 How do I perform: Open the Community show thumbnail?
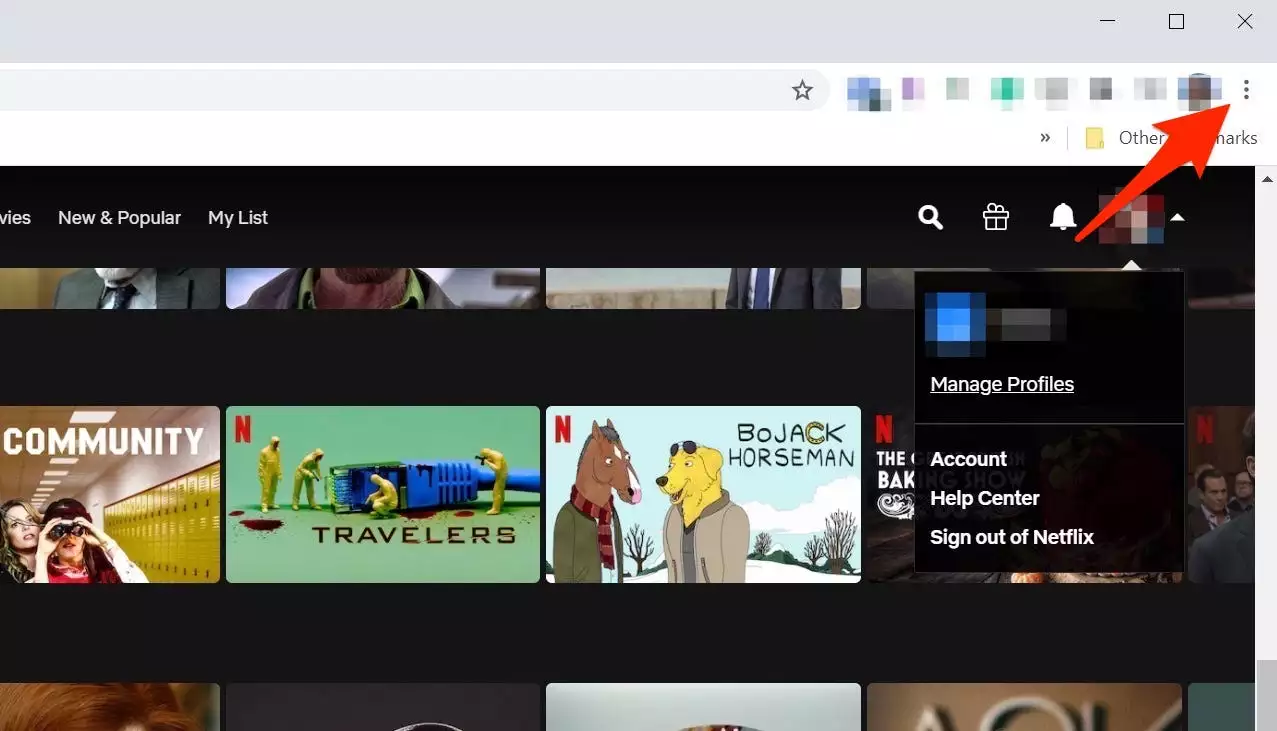109,494
